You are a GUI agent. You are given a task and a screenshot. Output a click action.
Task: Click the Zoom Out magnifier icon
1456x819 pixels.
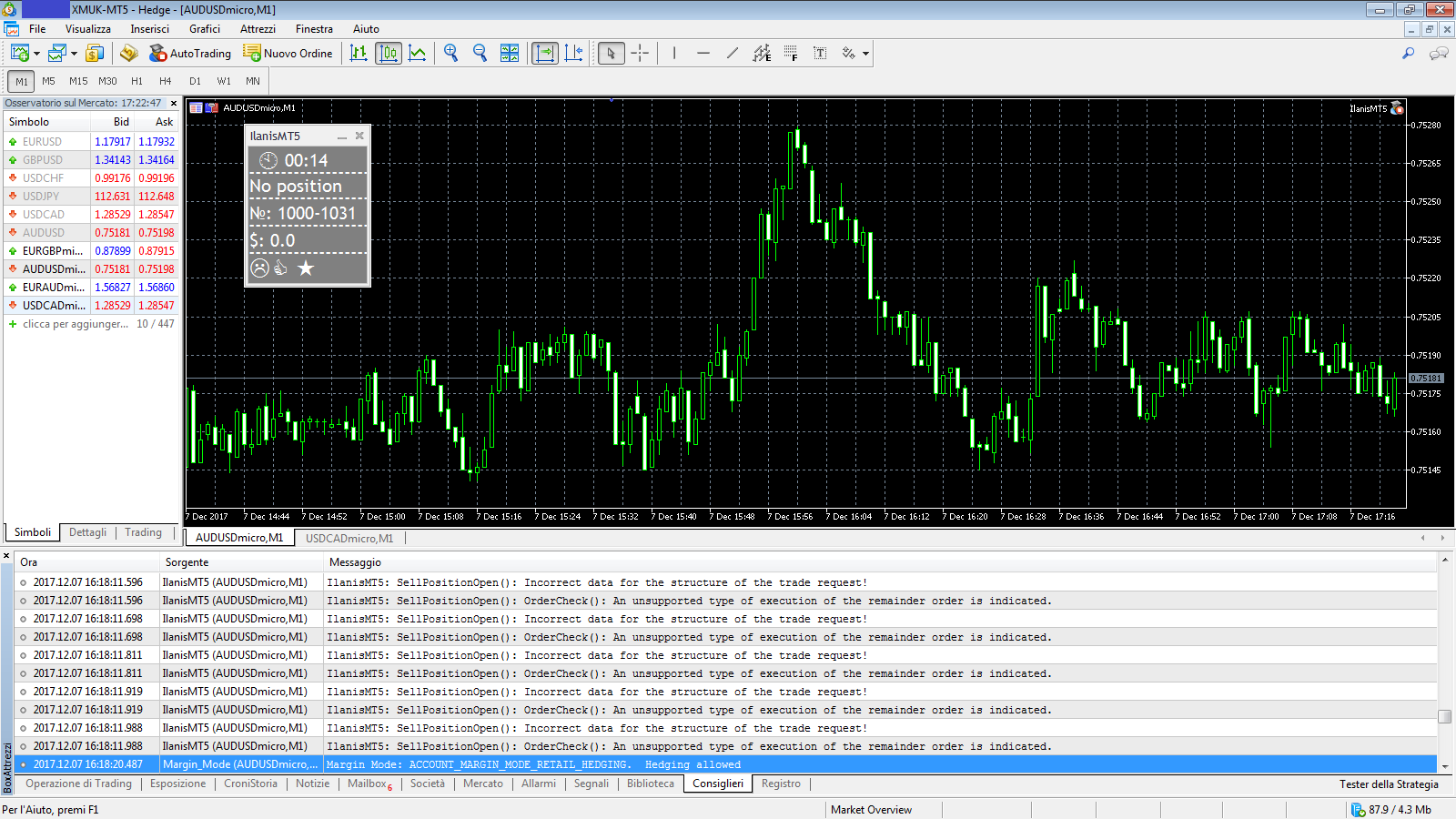pyautogui.click(x=480, y=53)
